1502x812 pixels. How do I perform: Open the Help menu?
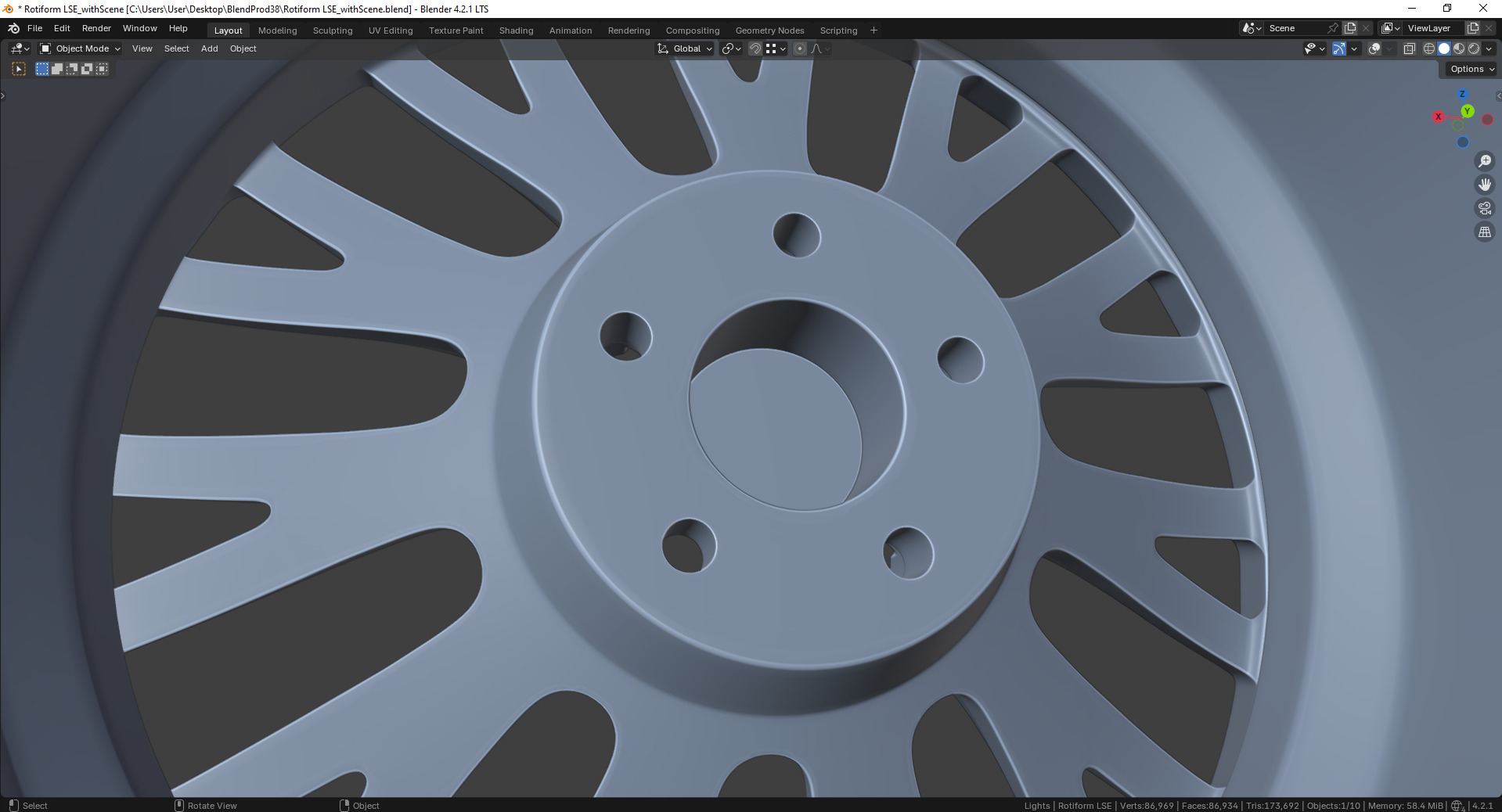click(x=178, y=28)
